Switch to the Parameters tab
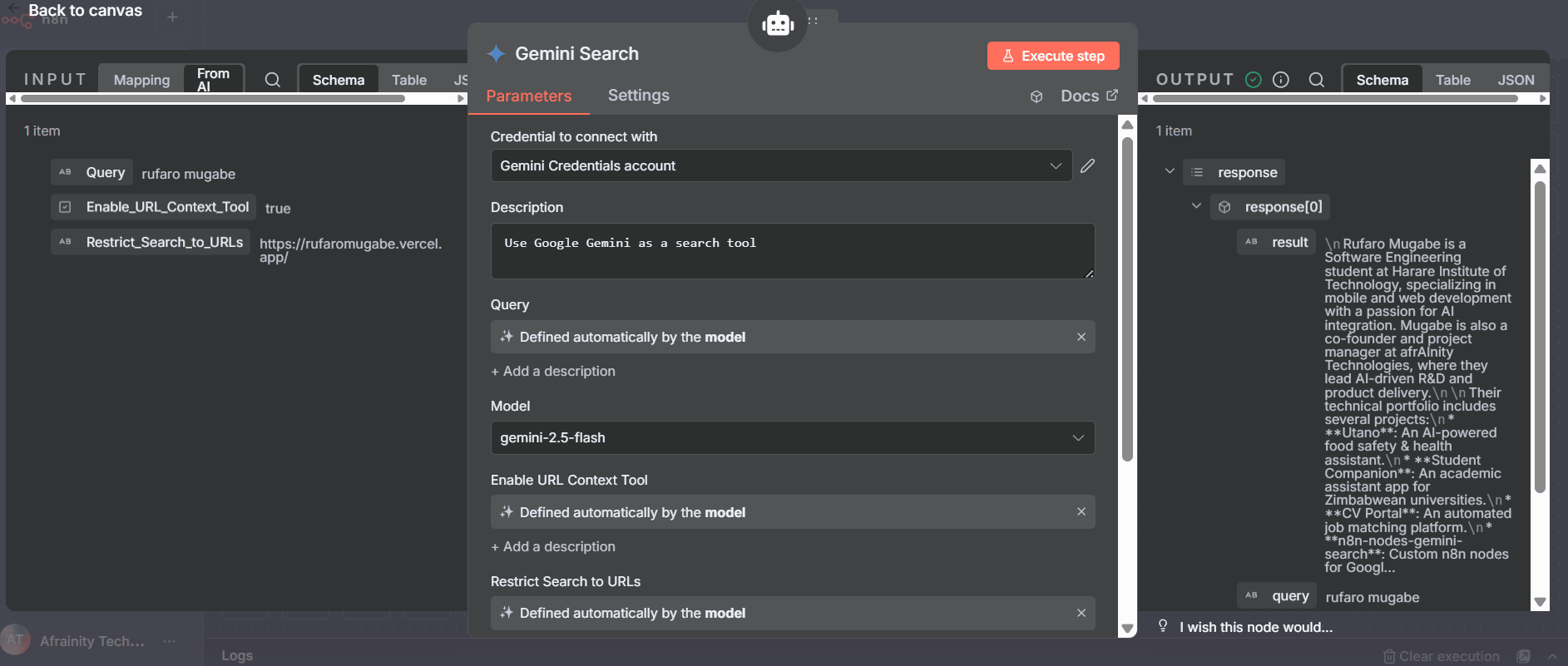This screenshot has height=666, width=1568. [528, 96]
